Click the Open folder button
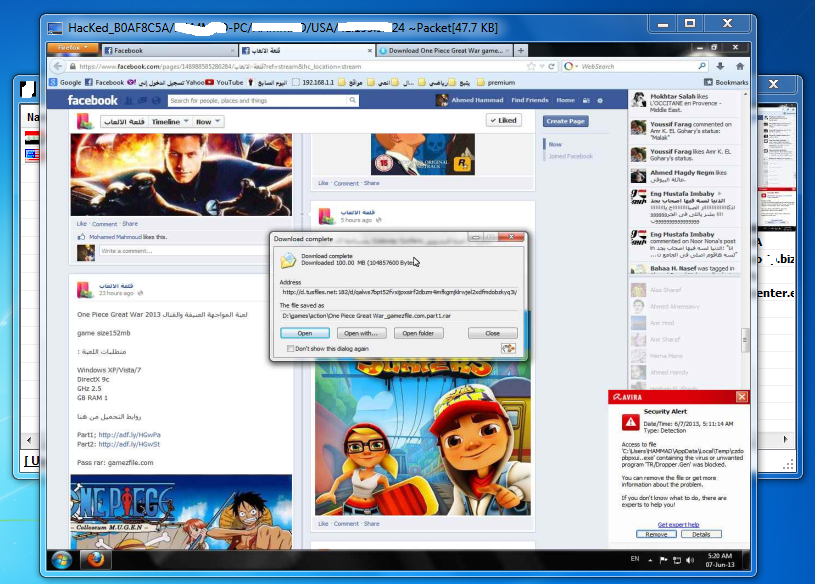Image resolution: width=815 pixels, height=584 pixels. (x=418, y=333)
